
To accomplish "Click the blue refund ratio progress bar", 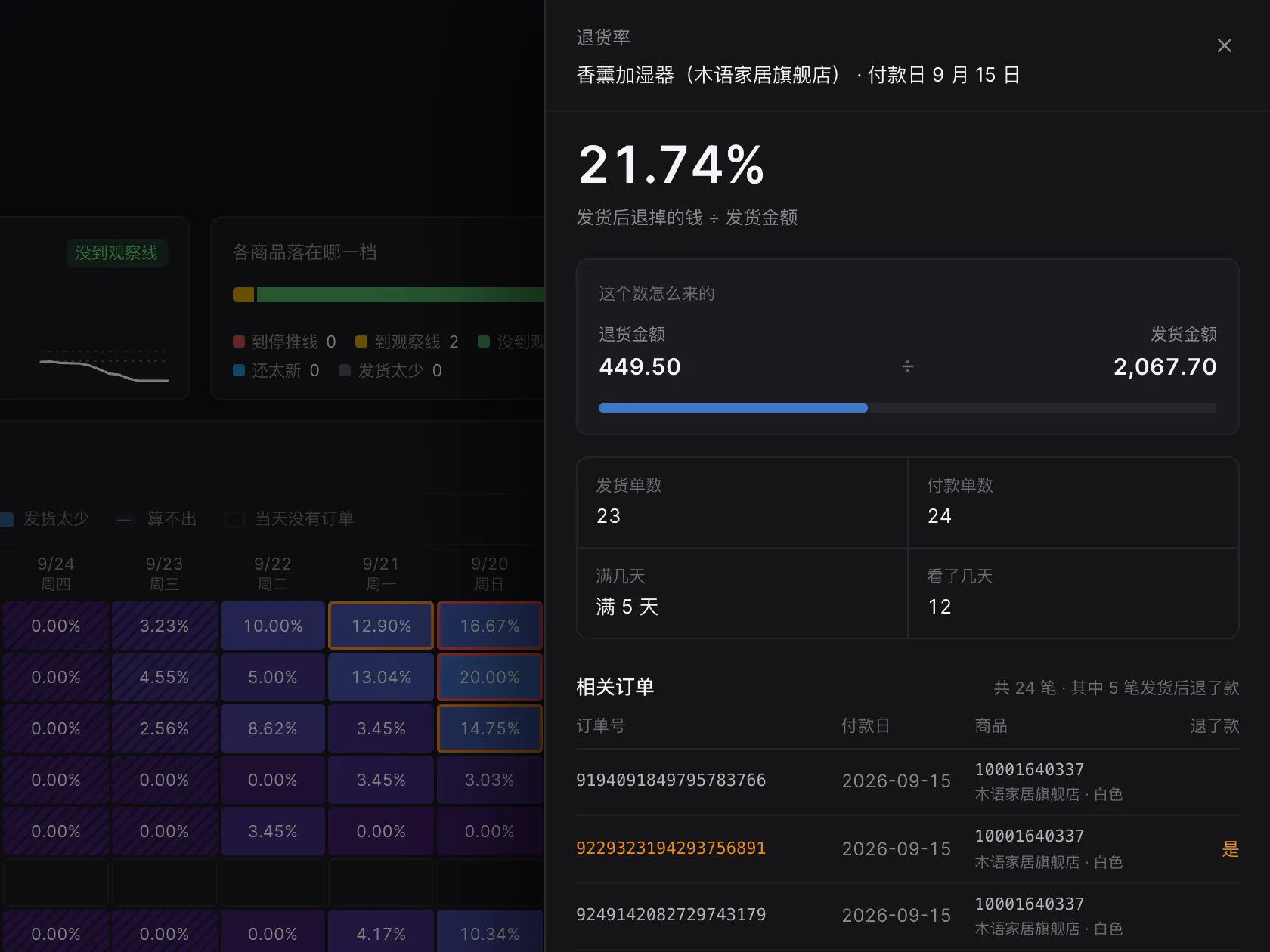I will click(733, 408).
